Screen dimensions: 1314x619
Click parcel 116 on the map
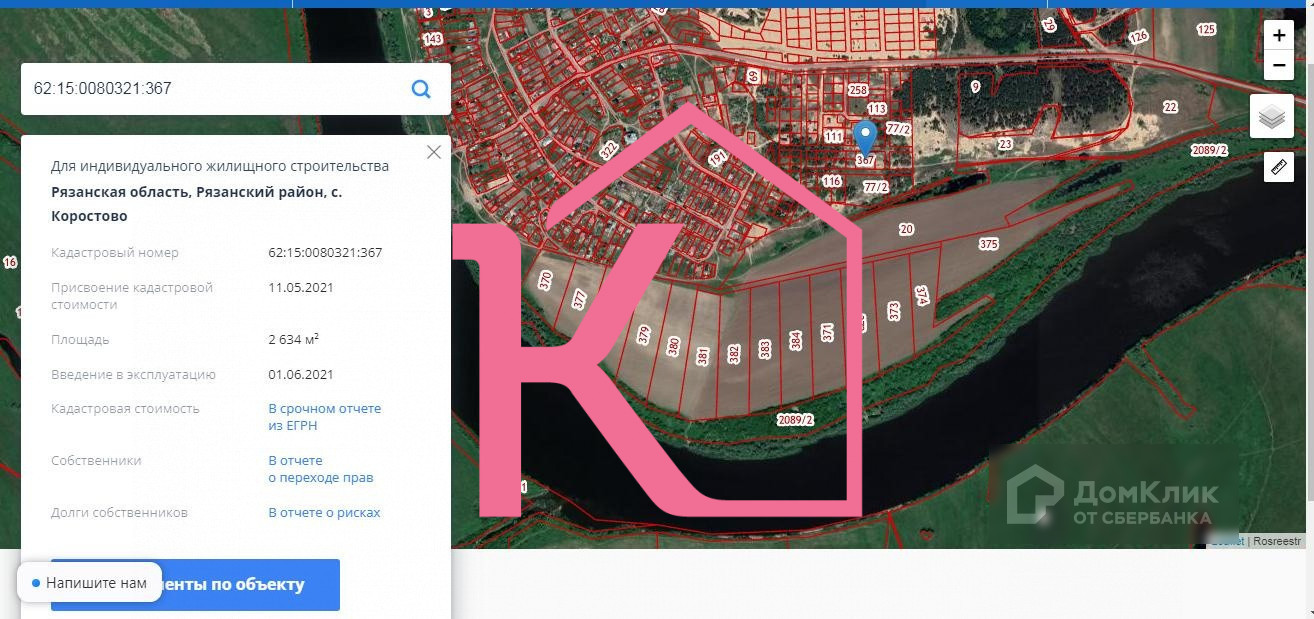[831, 181]
